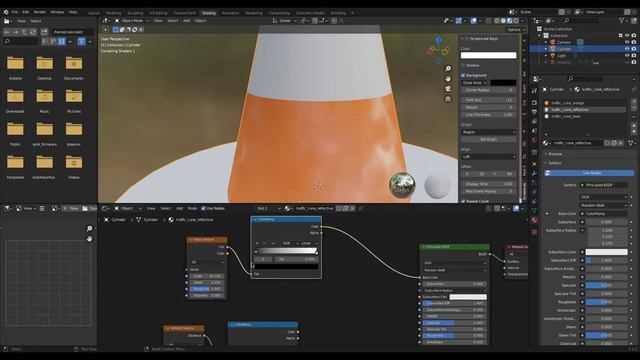
Task: Click the blue Z axis navigation gizmo
Action: point(439,40)
